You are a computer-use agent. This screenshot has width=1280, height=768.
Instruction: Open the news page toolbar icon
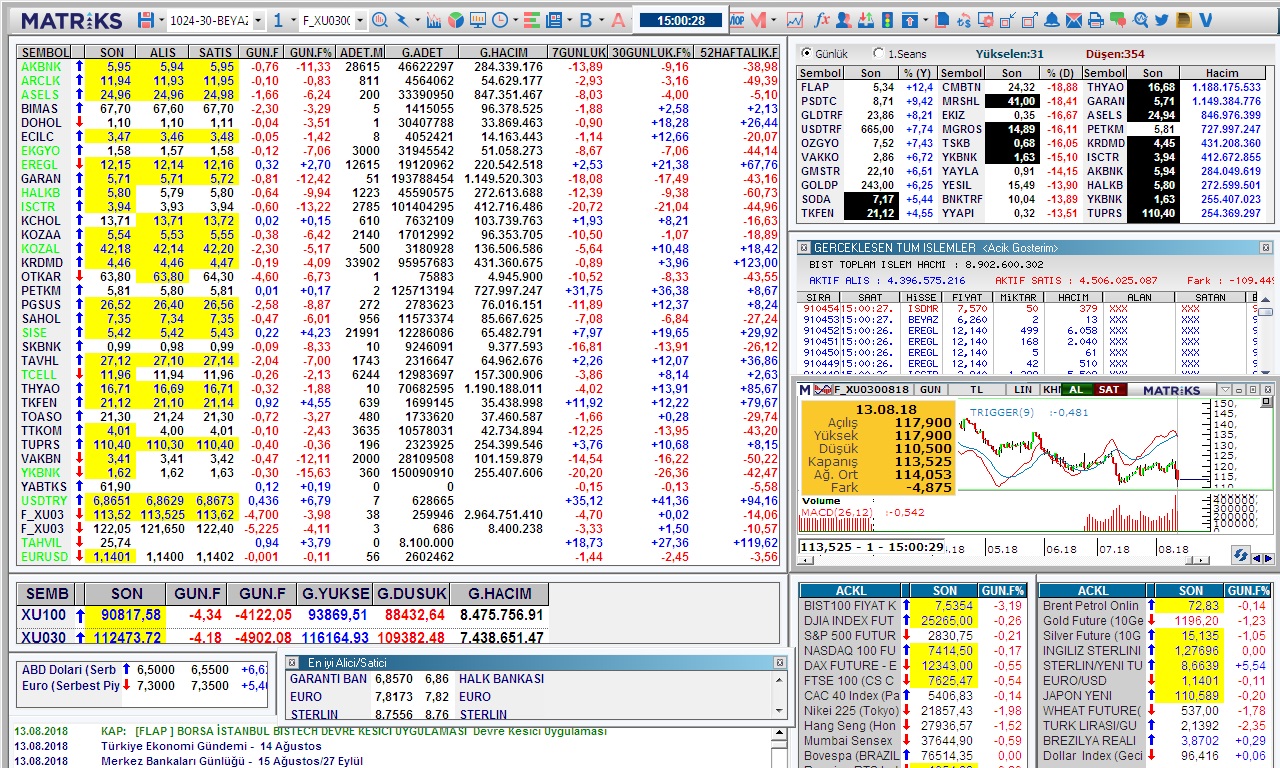[553, 20]
